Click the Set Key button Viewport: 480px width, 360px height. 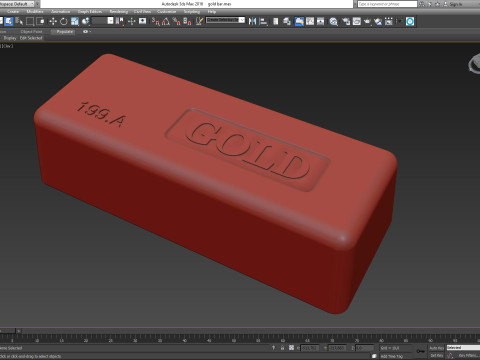(x=436, y=356)
